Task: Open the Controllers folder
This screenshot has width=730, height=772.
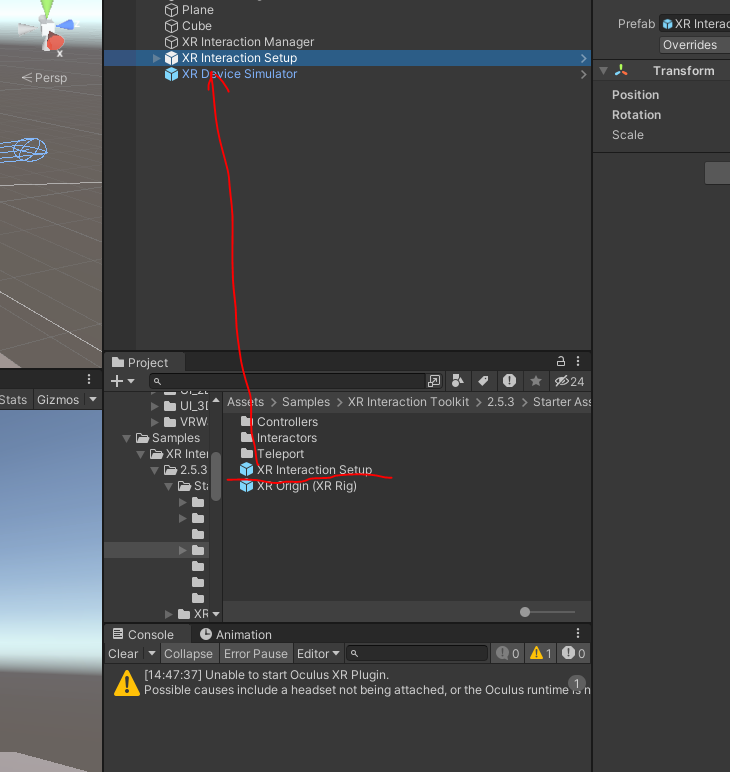Action: click(279, 422)
